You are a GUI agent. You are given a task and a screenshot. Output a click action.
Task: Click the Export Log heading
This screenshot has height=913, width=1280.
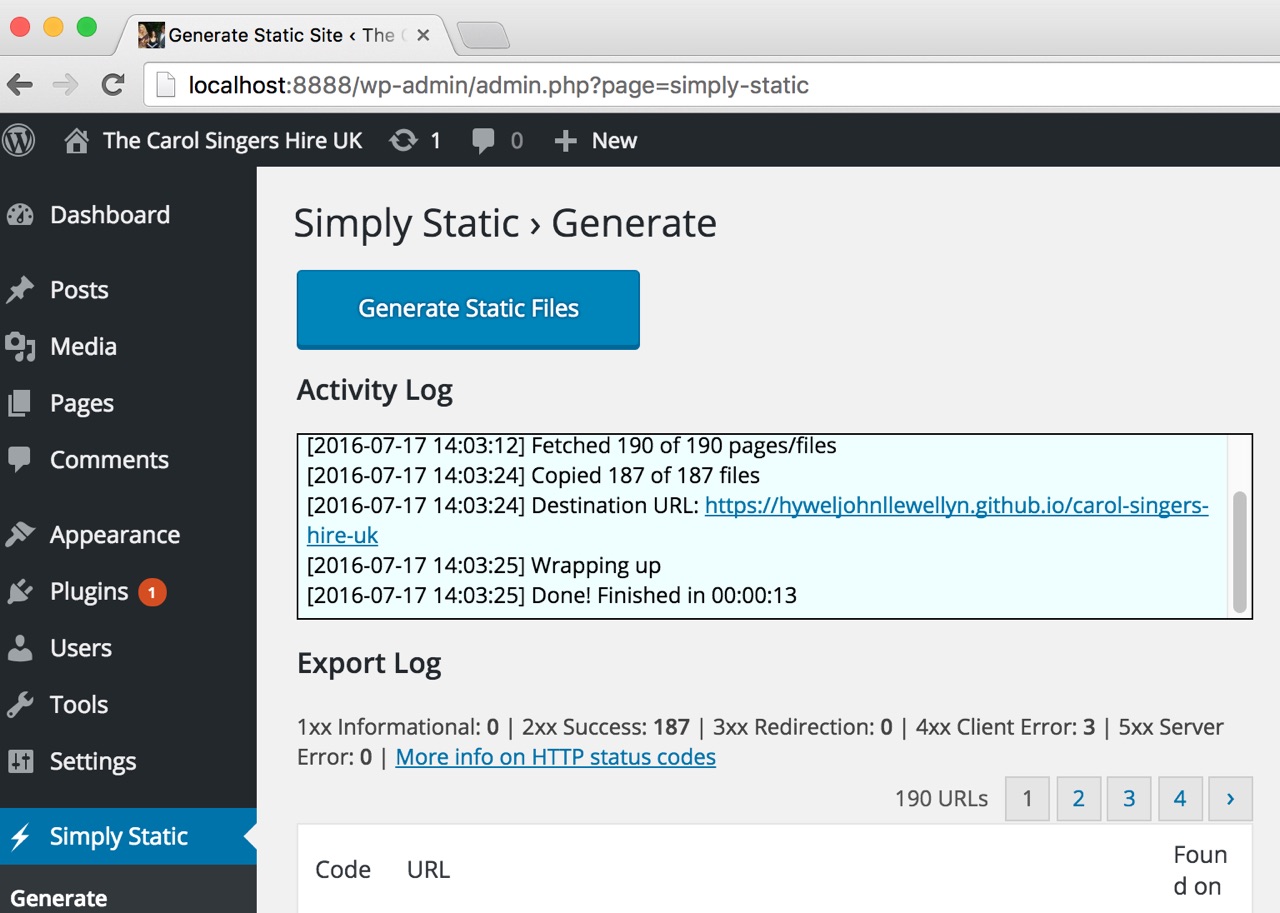point(369,664)
